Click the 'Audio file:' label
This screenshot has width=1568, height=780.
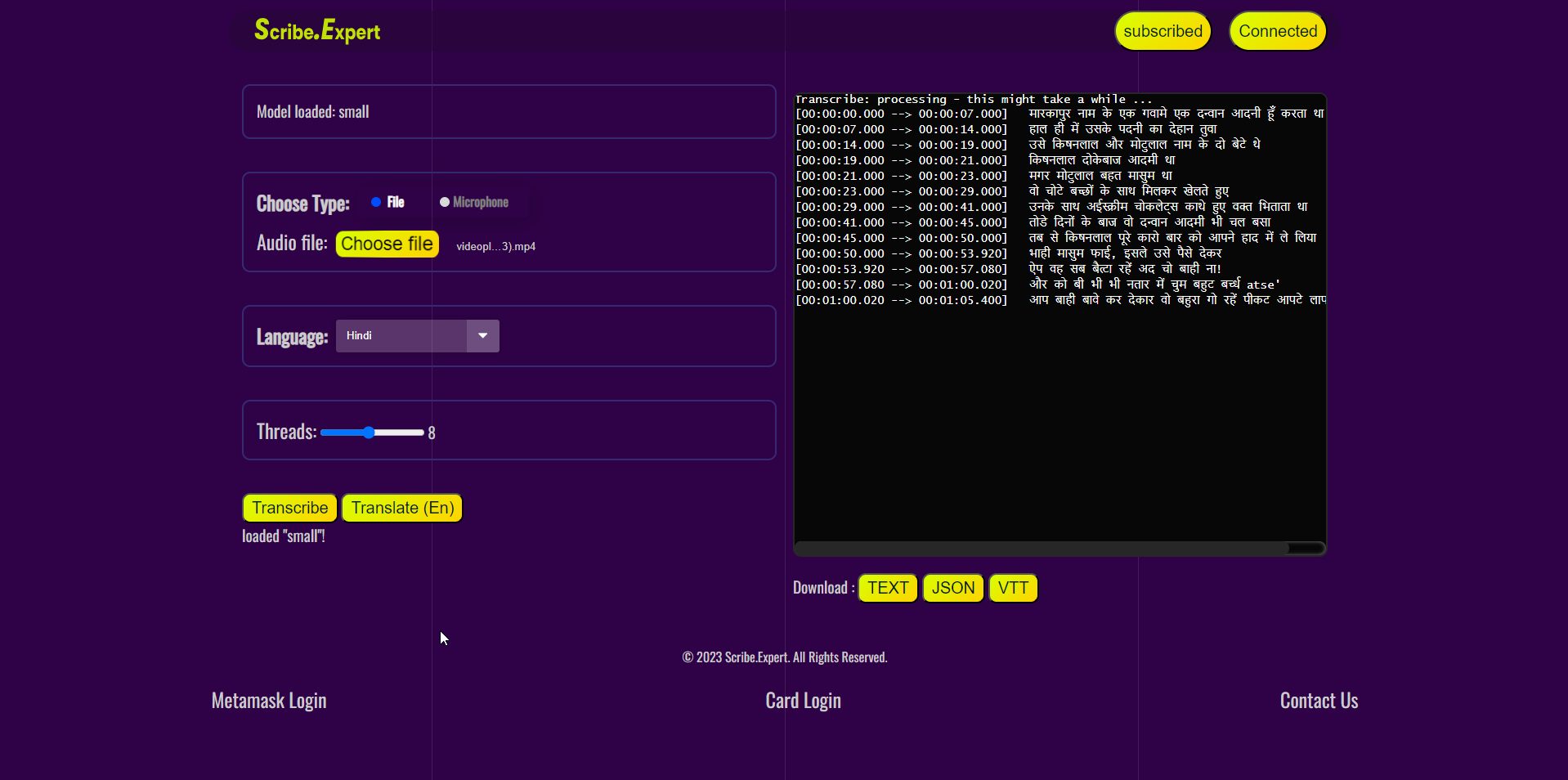pyautogui.click(x=292, y=243)
